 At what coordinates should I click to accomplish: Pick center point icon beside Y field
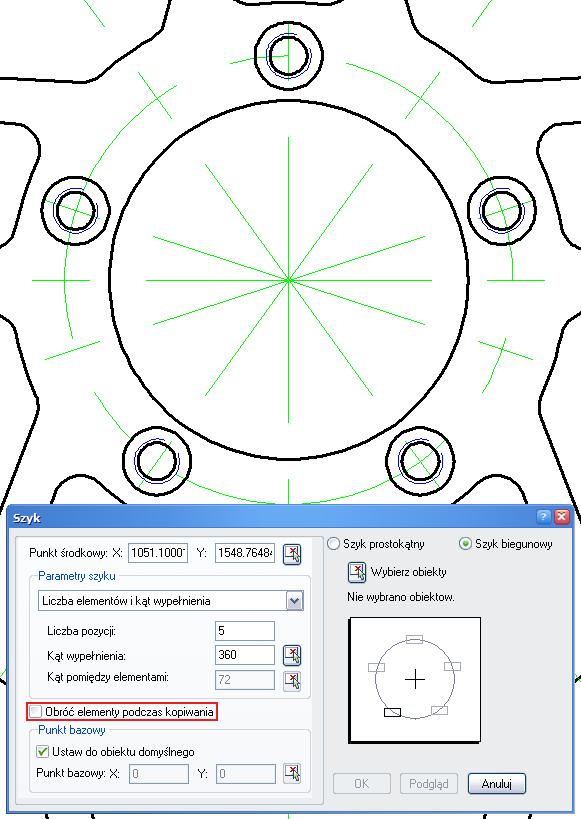coord(292,554)
